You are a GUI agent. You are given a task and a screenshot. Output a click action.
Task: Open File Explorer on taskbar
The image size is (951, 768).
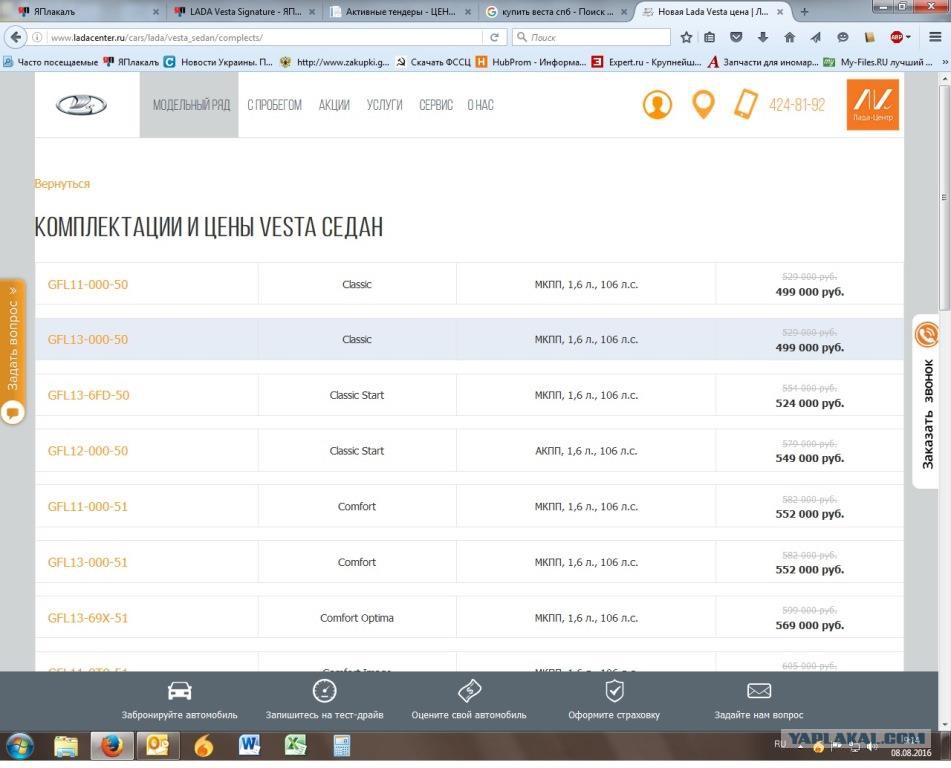[66, 746]
